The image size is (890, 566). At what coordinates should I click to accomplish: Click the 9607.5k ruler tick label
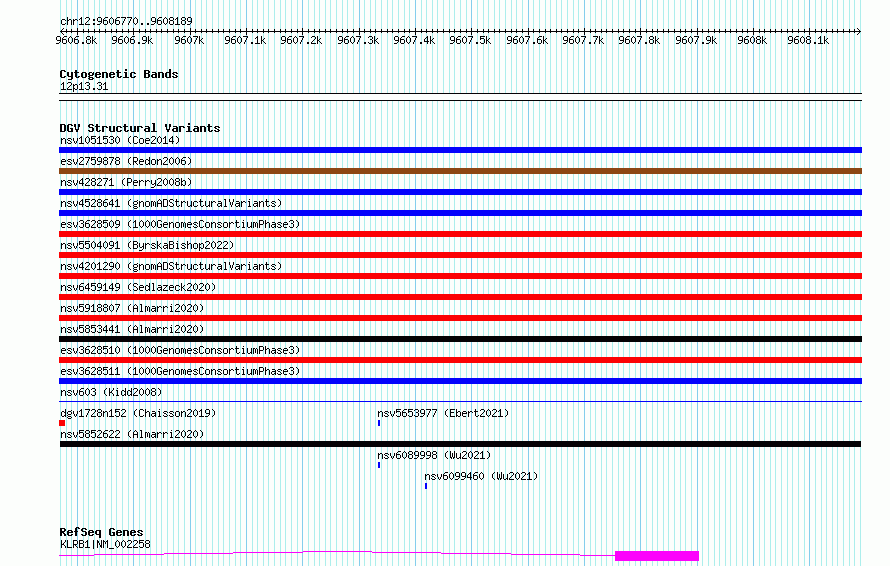pyautogui.click(x=470, y=40)
